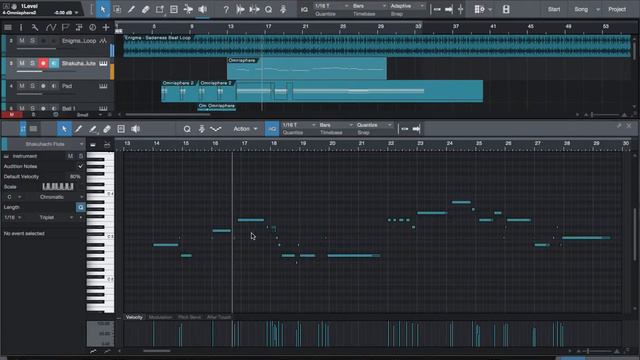Viewport: 640px width, 360px height.
Task: Select the Range tool in the top toolbar
Action: click(x=117, y=9)
